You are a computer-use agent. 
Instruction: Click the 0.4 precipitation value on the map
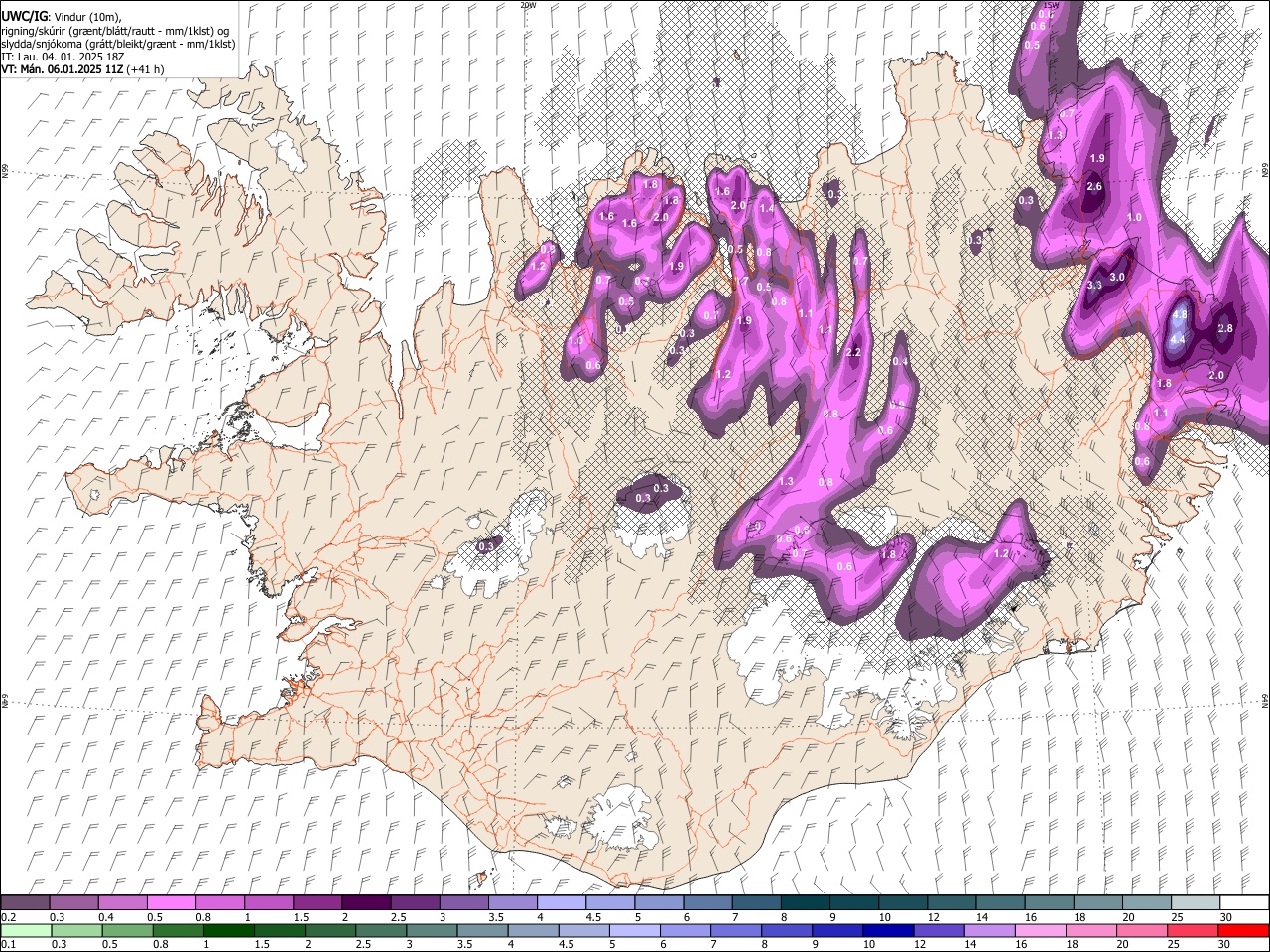[x=900, y=362]
